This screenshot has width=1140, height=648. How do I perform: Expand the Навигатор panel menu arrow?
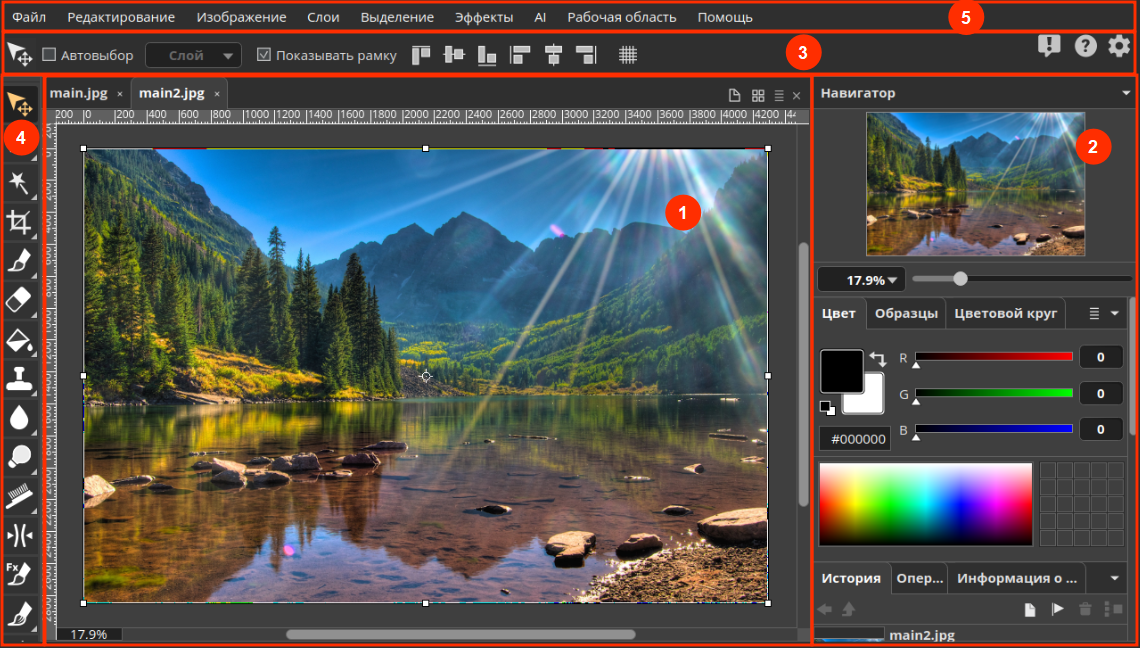(x=1126, y=93)
